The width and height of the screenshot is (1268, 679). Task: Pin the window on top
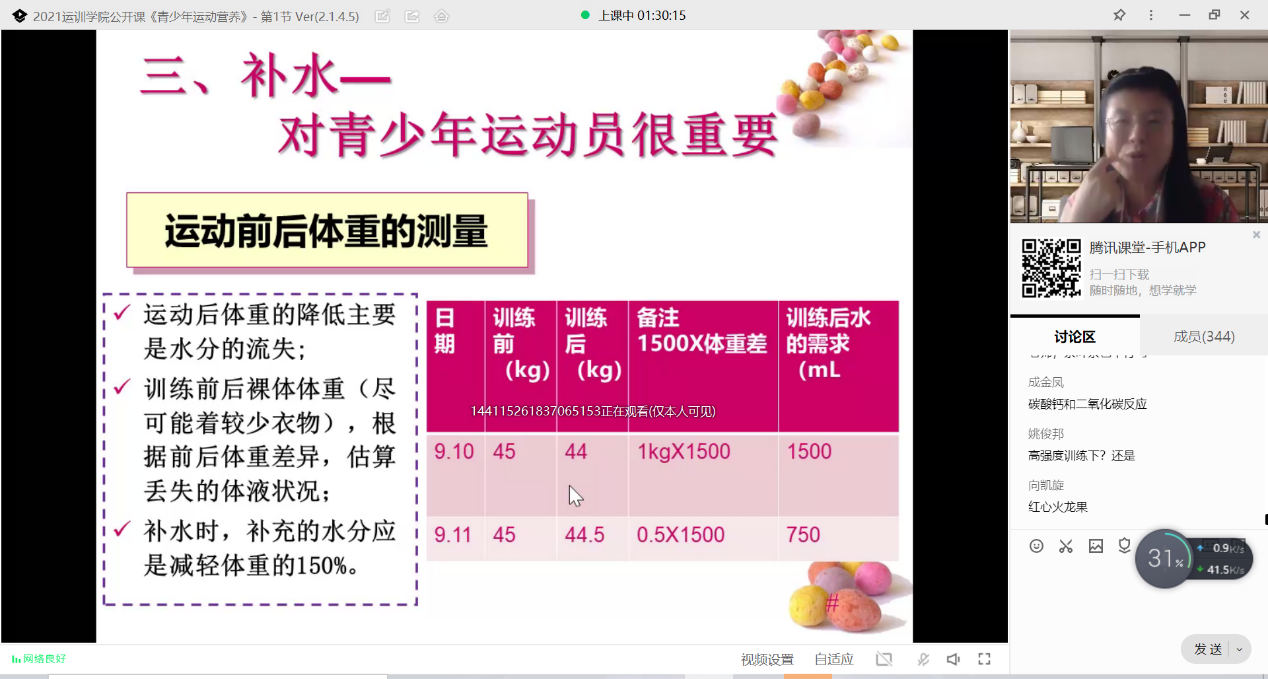point(1119,15)
